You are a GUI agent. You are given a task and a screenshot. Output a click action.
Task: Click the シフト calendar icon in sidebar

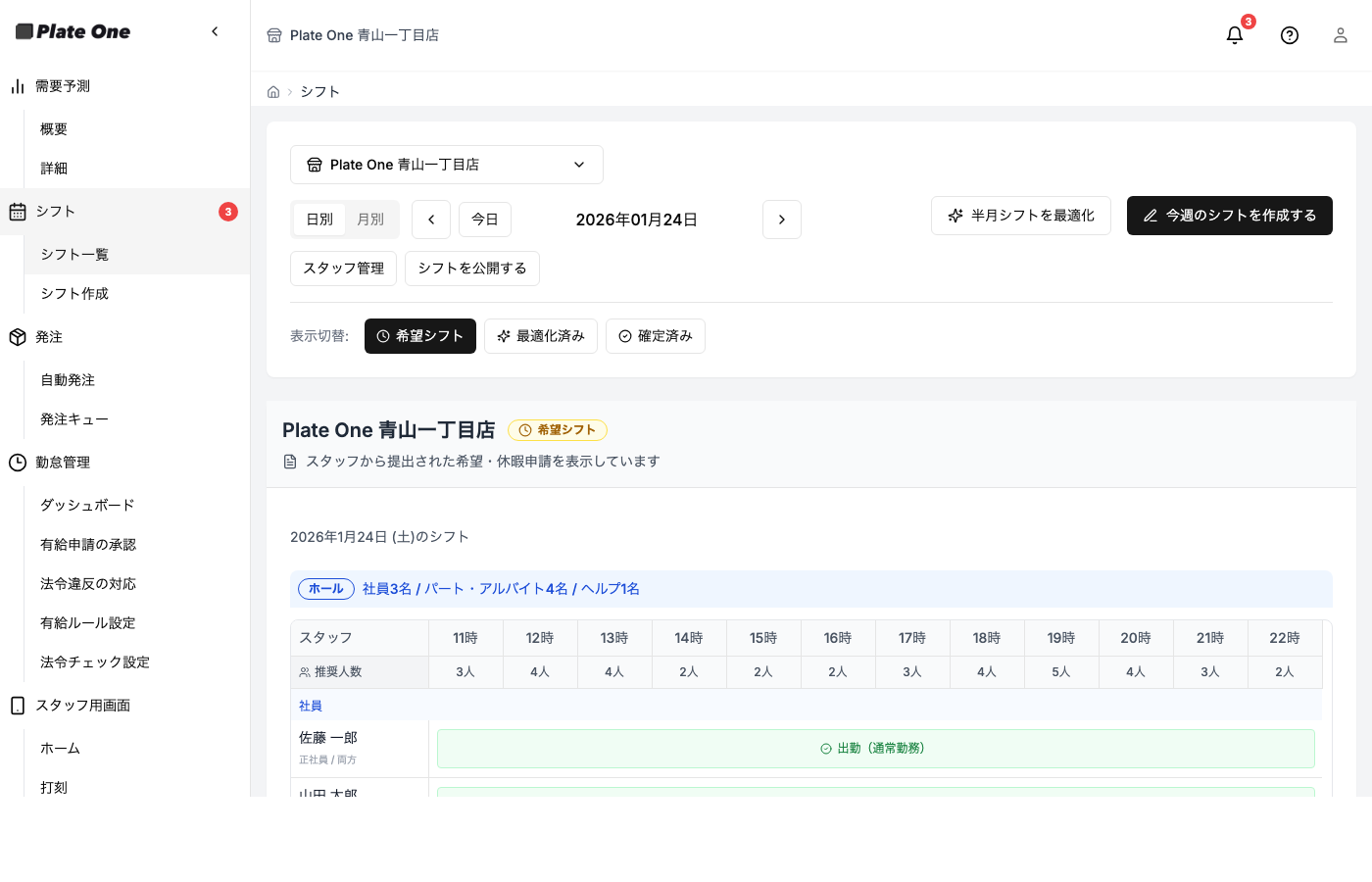(x=18, y=212)
